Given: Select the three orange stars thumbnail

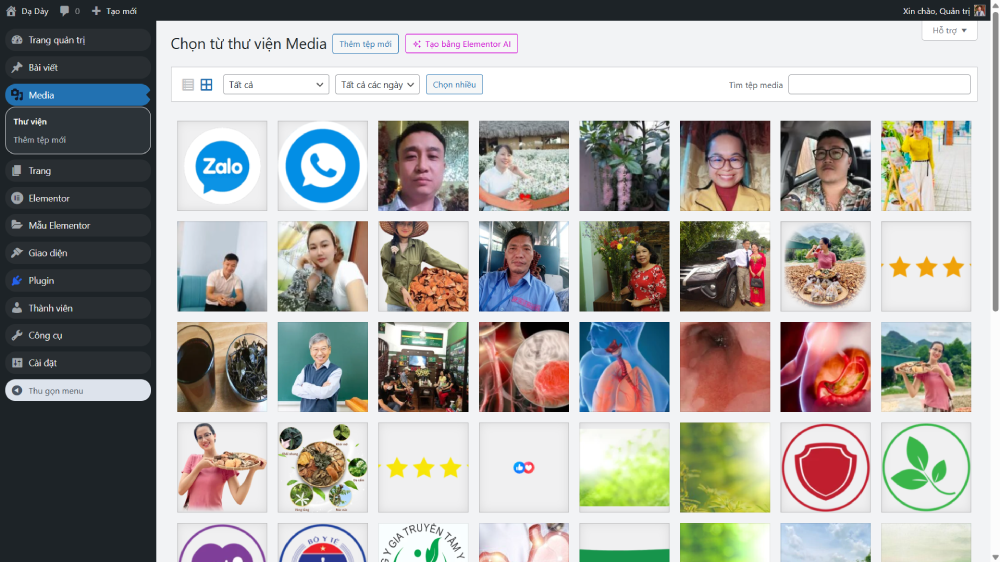Looking at the screenshot, I should click(x=926, y=267).
